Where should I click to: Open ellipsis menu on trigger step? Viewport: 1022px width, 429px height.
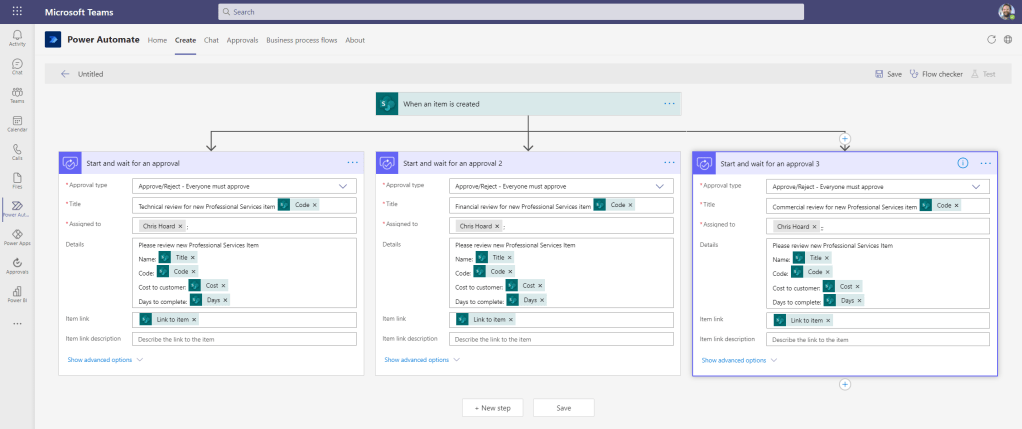click(669, 103)
